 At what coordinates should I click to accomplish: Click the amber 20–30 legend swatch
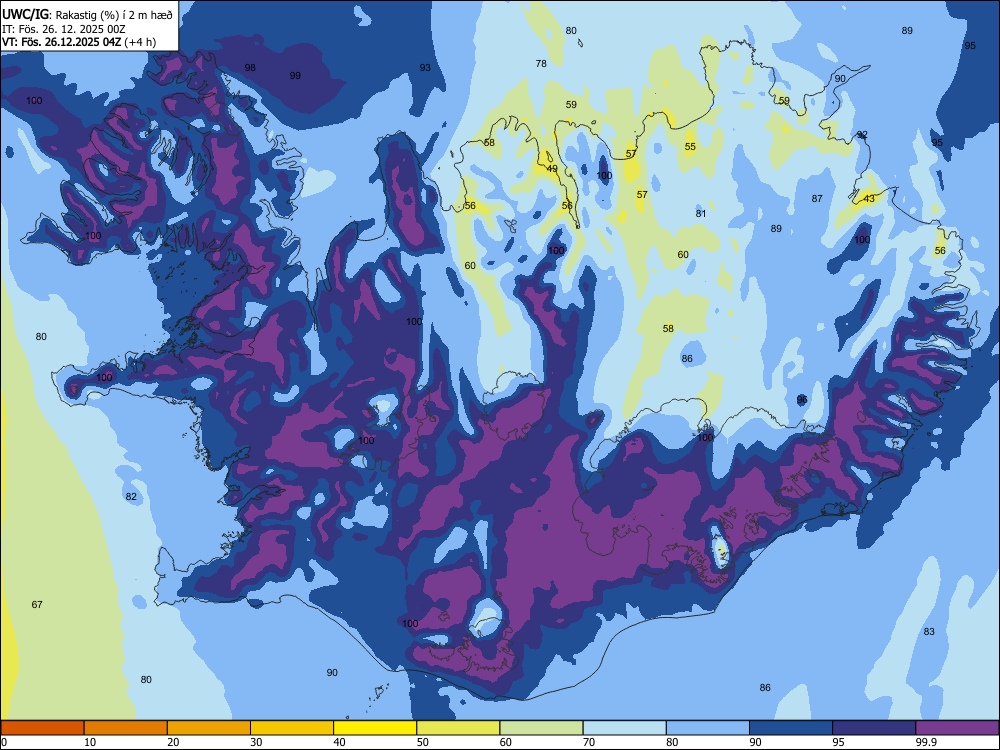pos(209,728)
